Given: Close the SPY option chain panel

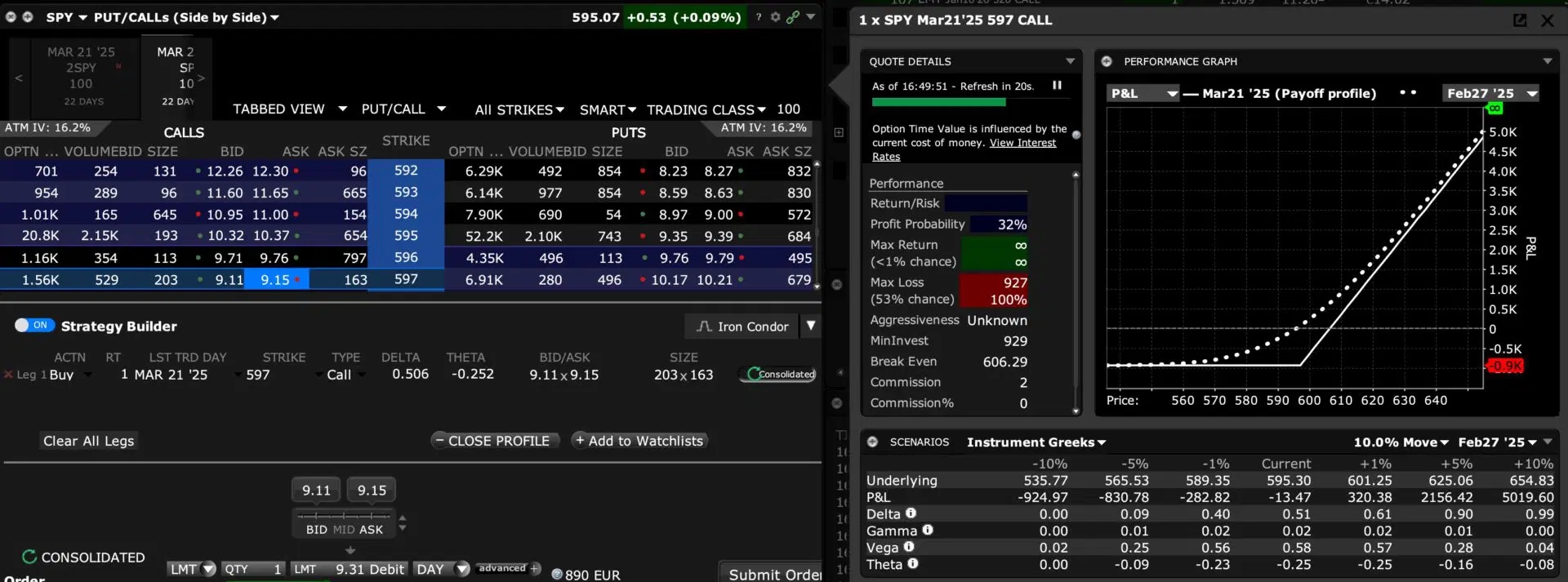Looking at the screenshot, I should pos(11,17).
